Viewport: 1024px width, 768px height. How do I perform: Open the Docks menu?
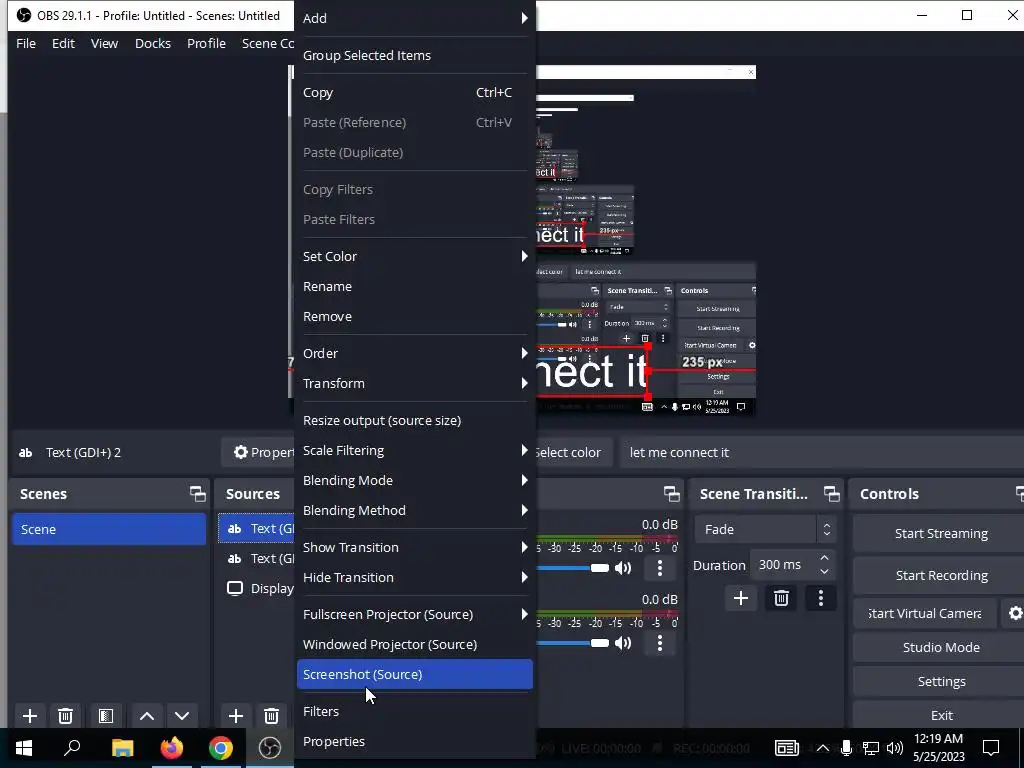tap(153, 43)
